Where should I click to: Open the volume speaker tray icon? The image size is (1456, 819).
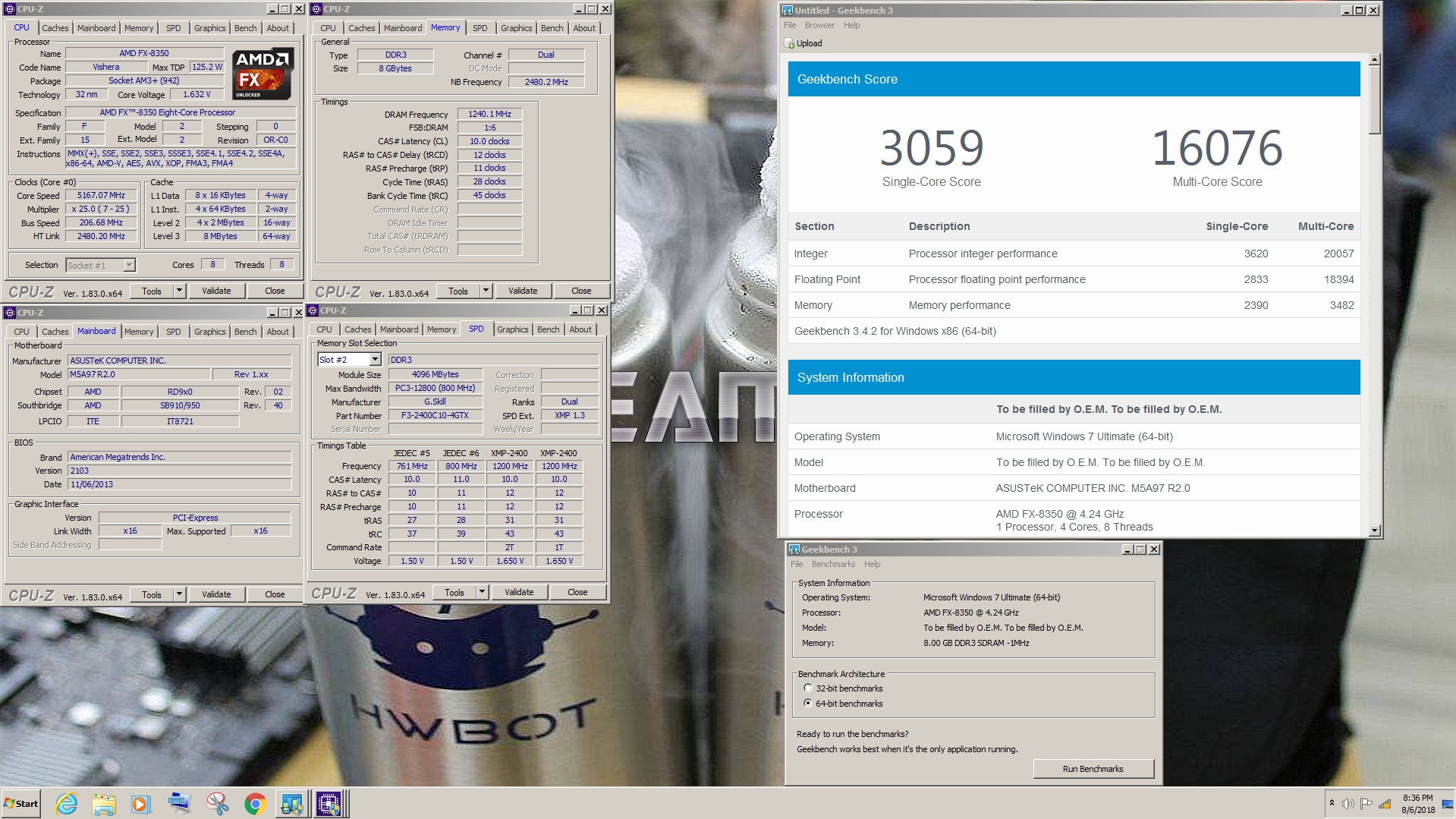tap(1348, 804)
